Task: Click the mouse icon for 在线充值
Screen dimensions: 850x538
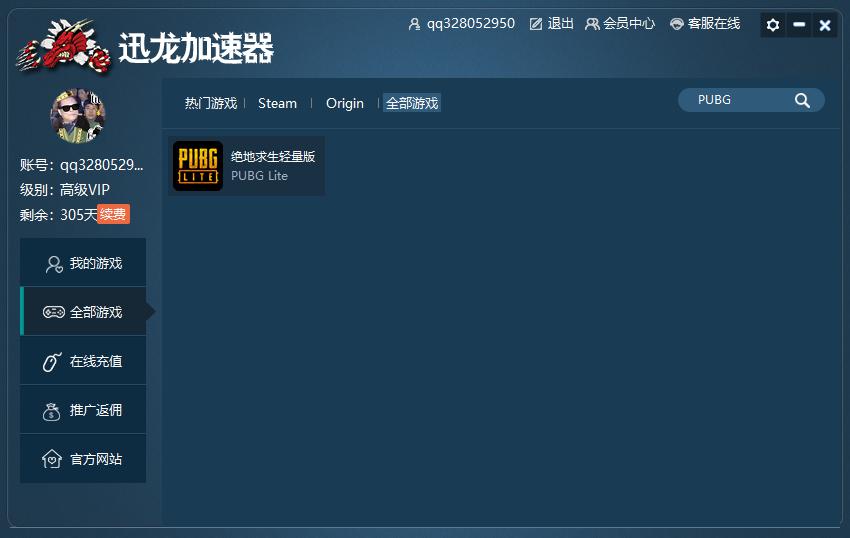Action: (52, 361)
